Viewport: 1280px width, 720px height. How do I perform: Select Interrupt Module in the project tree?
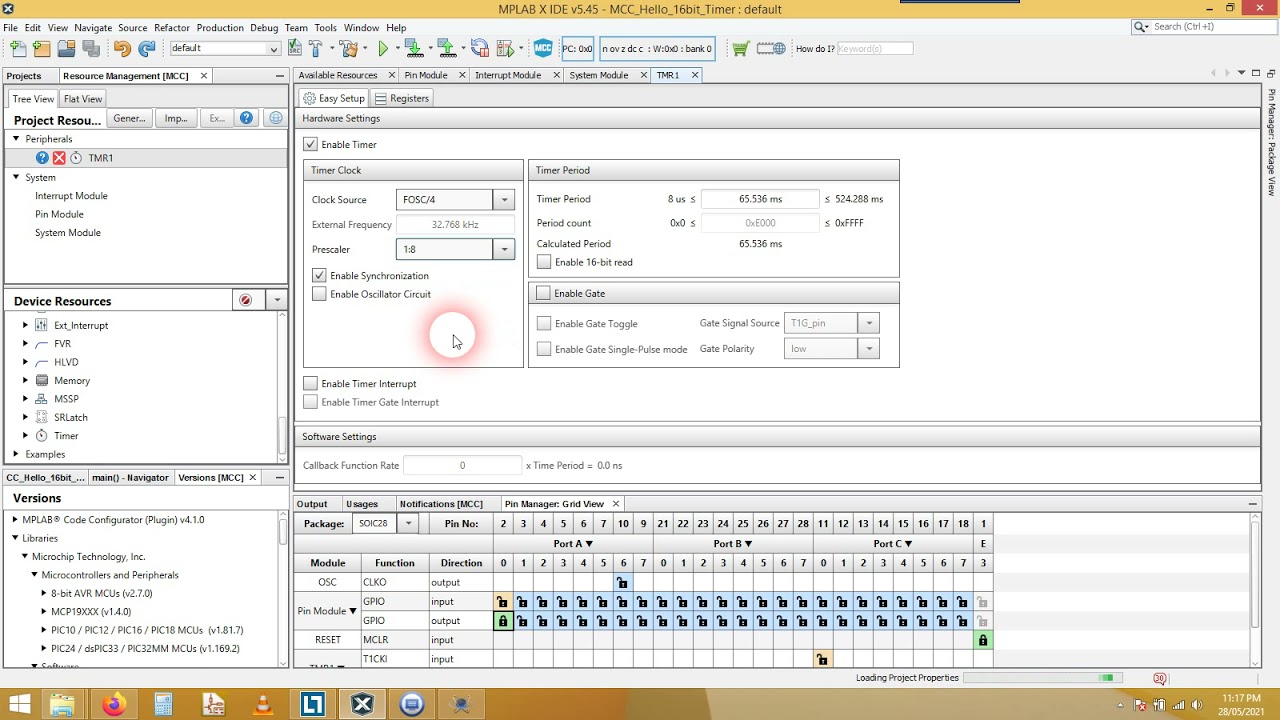click(71, 196)
